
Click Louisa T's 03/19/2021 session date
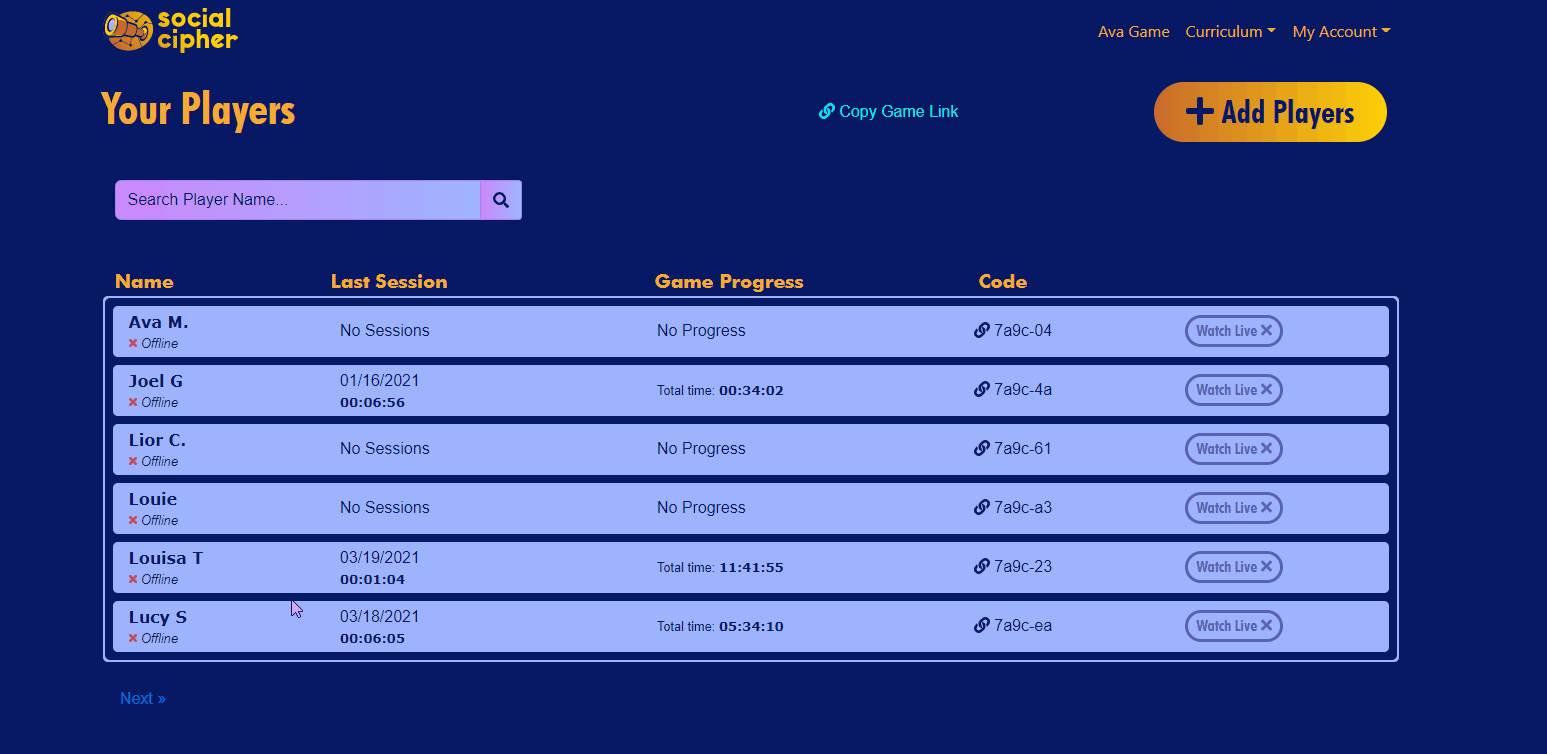pos(380,558)
